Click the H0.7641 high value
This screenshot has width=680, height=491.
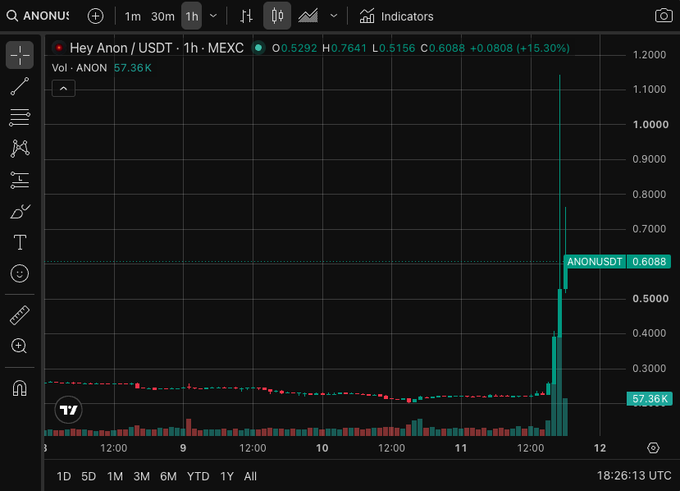tap(344, 48)
